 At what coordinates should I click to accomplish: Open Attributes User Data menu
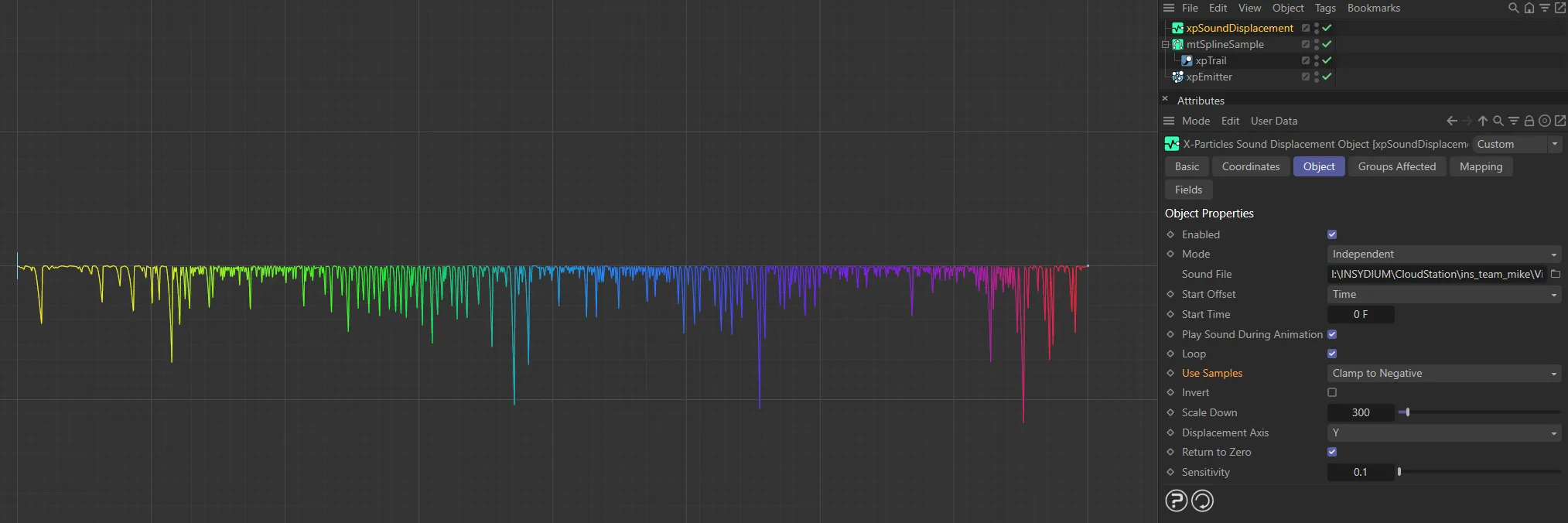pyautogui.click(x=1274, y=121)
